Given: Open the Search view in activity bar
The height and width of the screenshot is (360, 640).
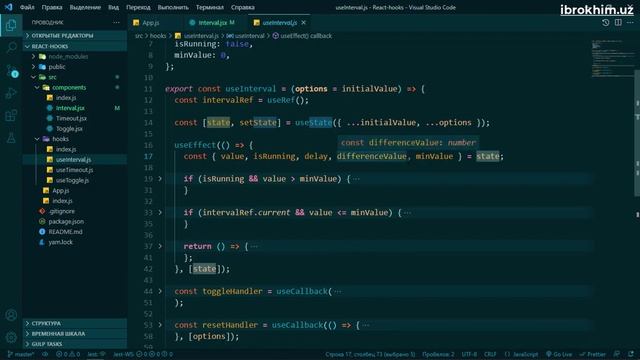Looking at the screenshot, I should [11, 48].
